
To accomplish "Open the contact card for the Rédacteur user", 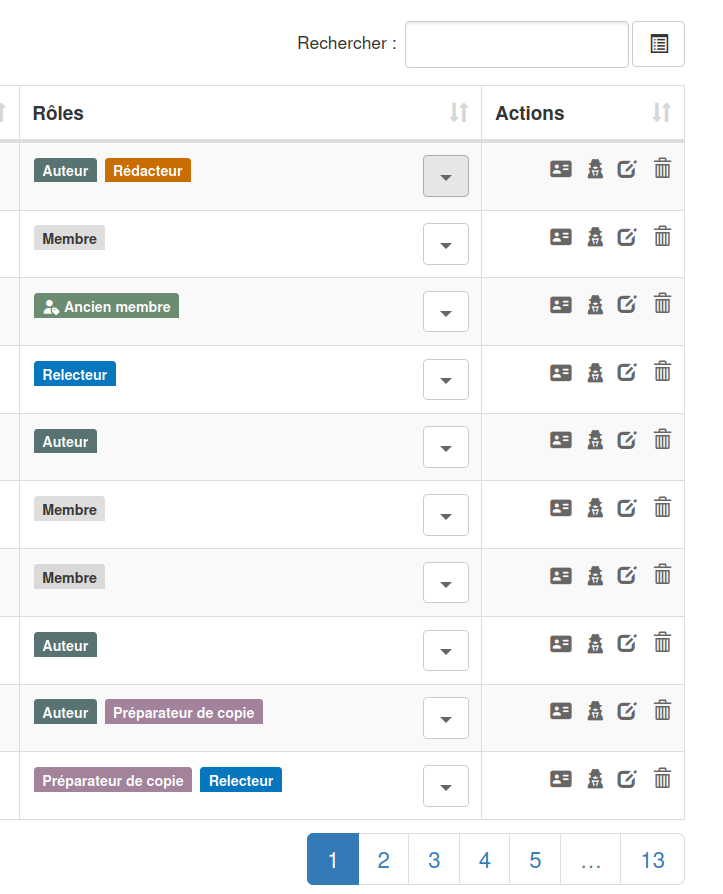I will (x=561, y=169).
